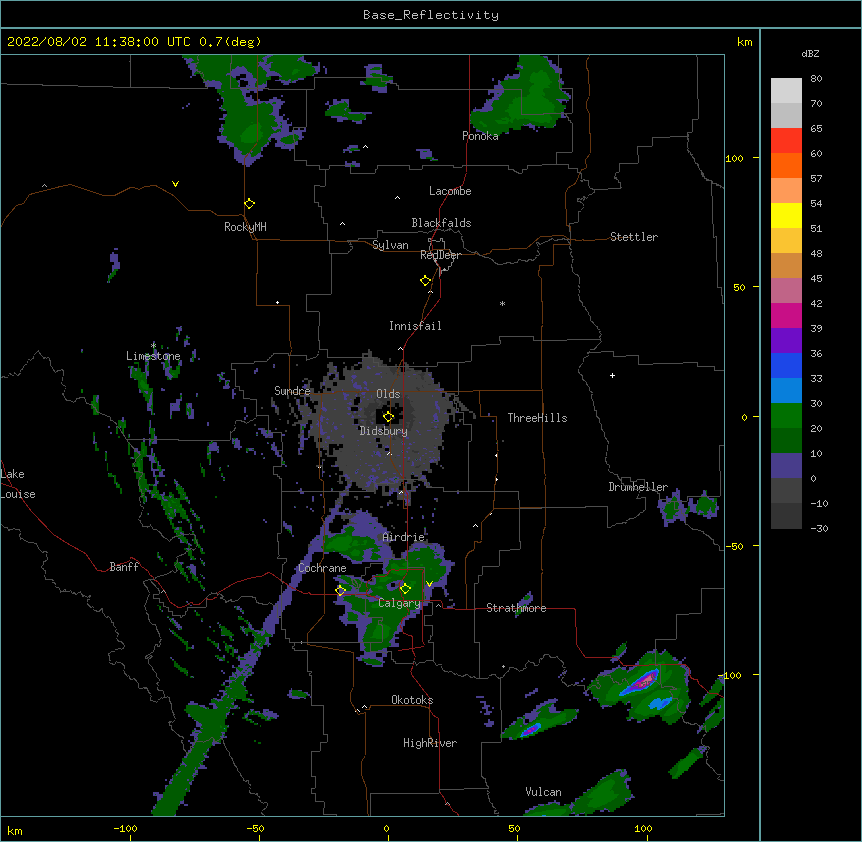Click the Sundre town label
This screenshot has width=862, height=842.
tap(292, 391)
